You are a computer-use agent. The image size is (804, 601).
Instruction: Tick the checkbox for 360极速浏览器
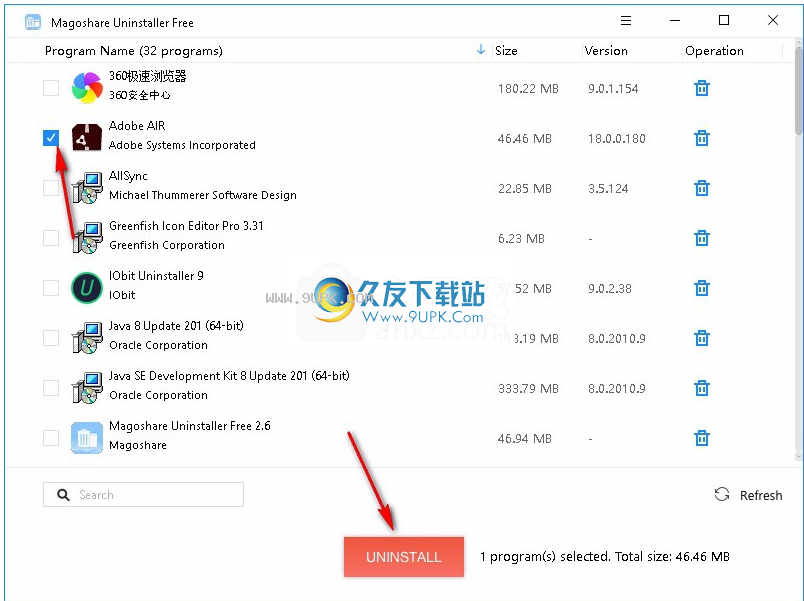point(51,88)
